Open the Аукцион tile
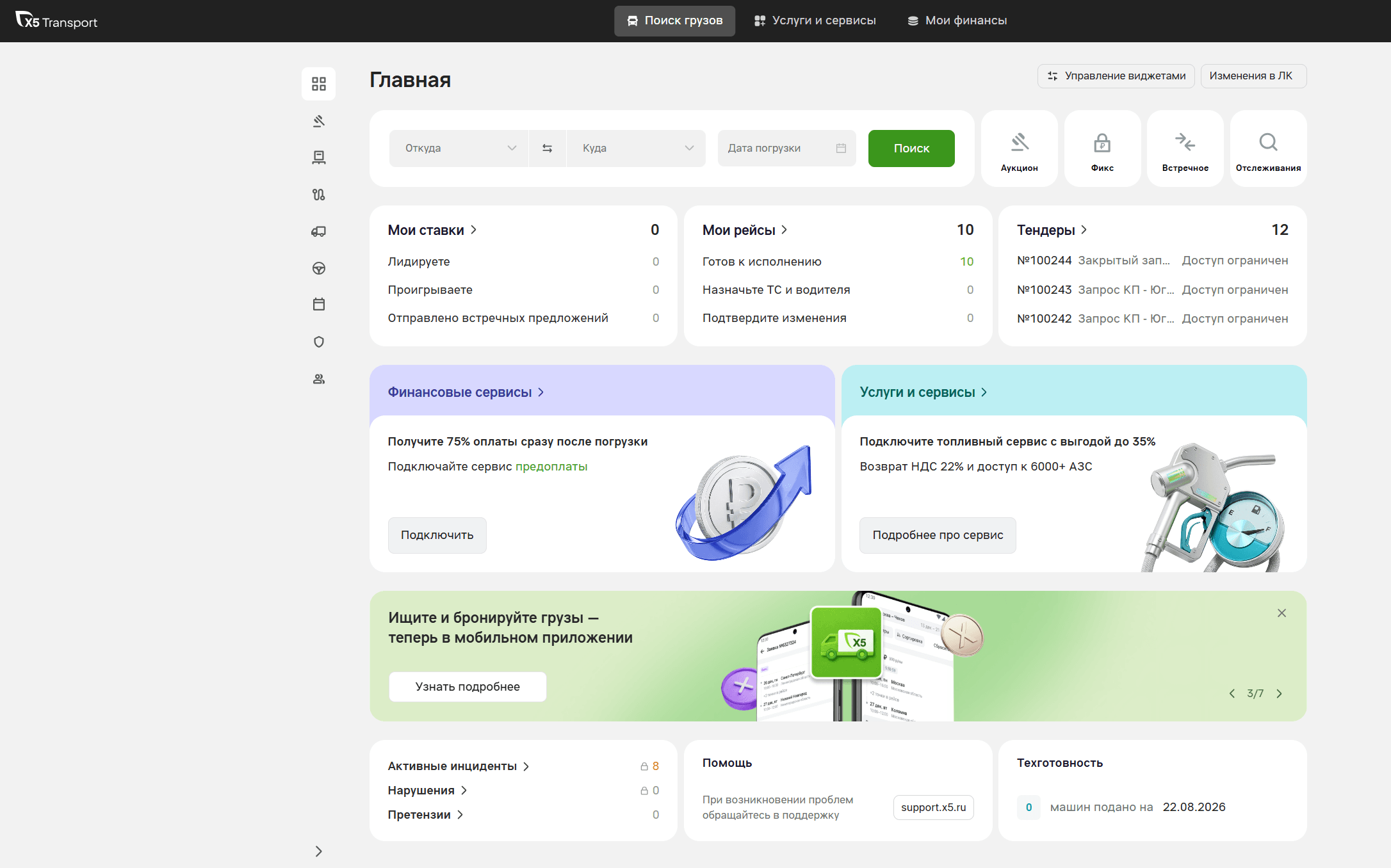Image resolution: width=1391 pixels, height=868 pixels. pos(1019,149)
